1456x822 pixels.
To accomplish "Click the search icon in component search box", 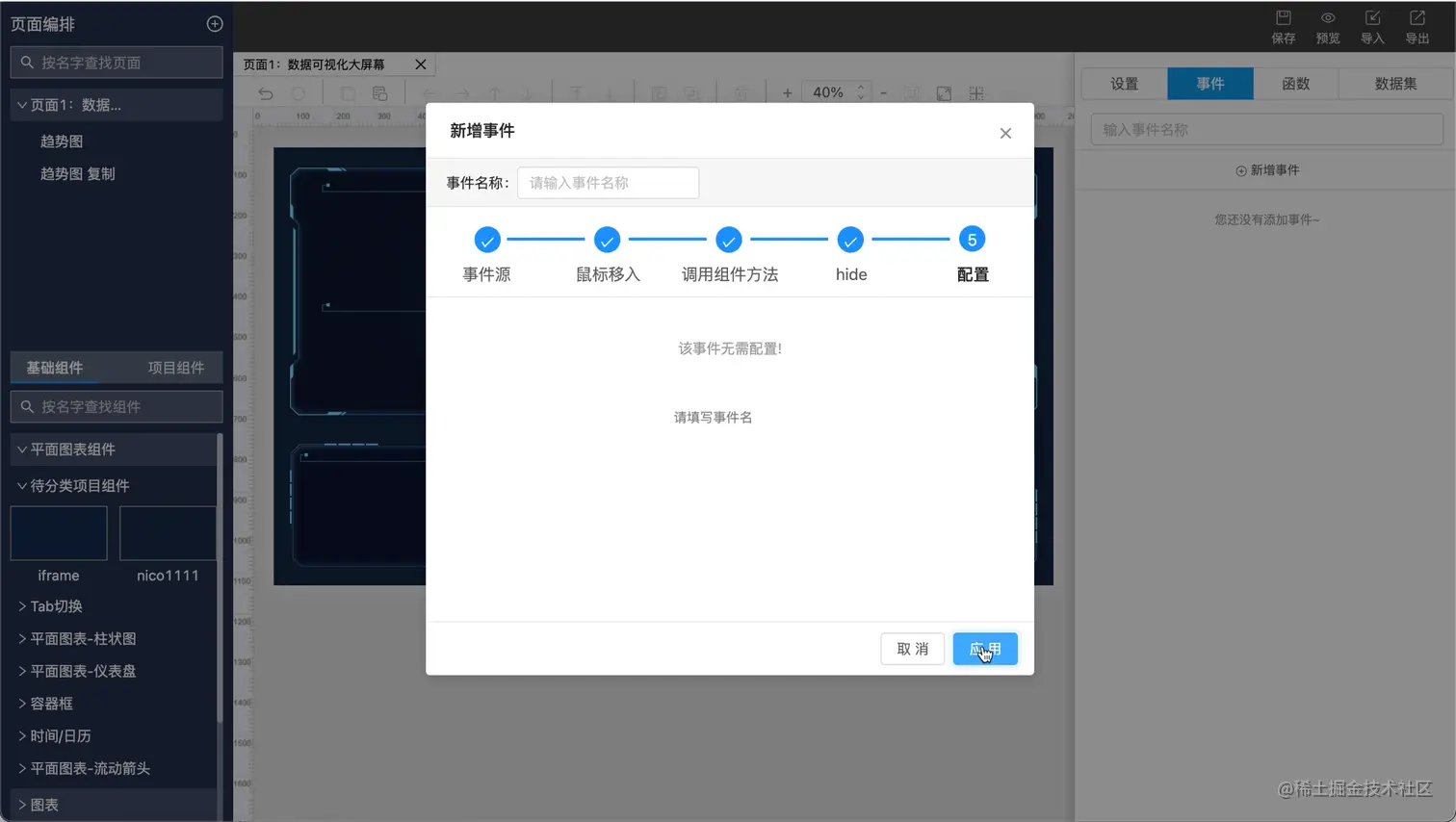I will (27, 407).
